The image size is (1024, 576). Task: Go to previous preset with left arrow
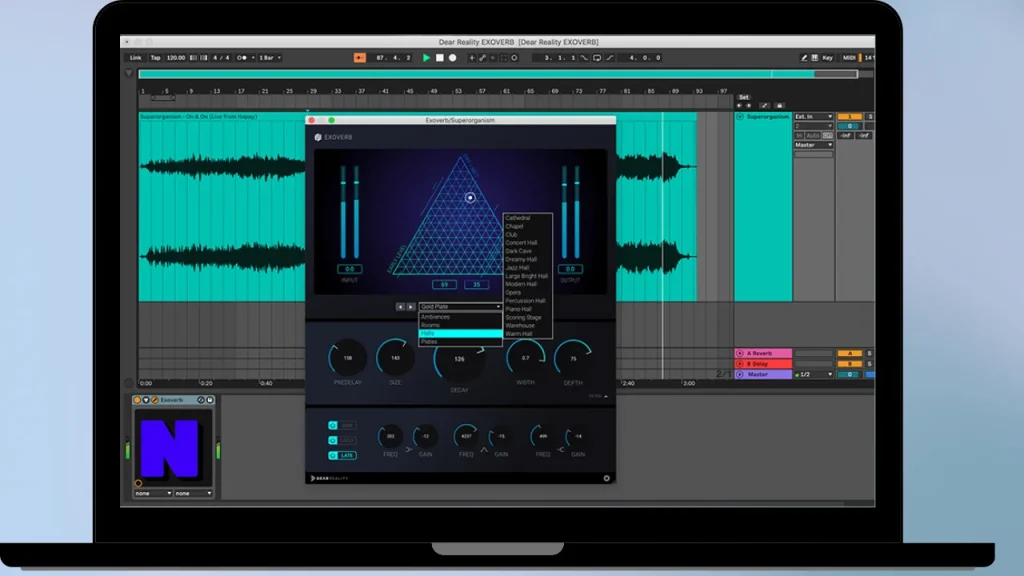[x=400, y=306]
